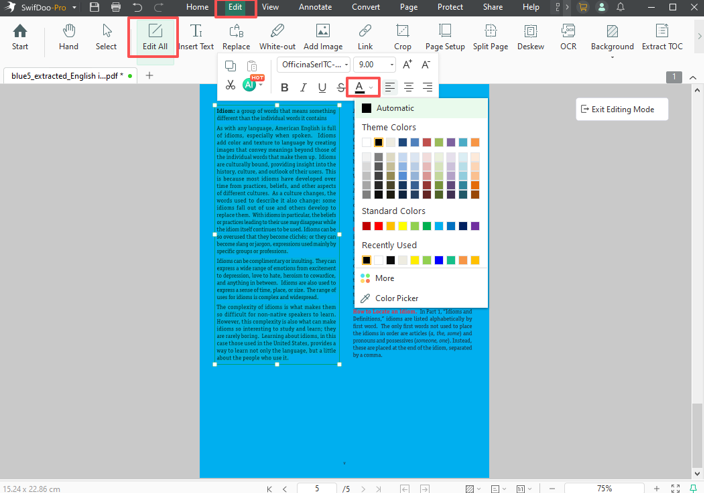The image size is (704, 493).
Task: Expand the font size dropdown
Action: coord(391,65)
